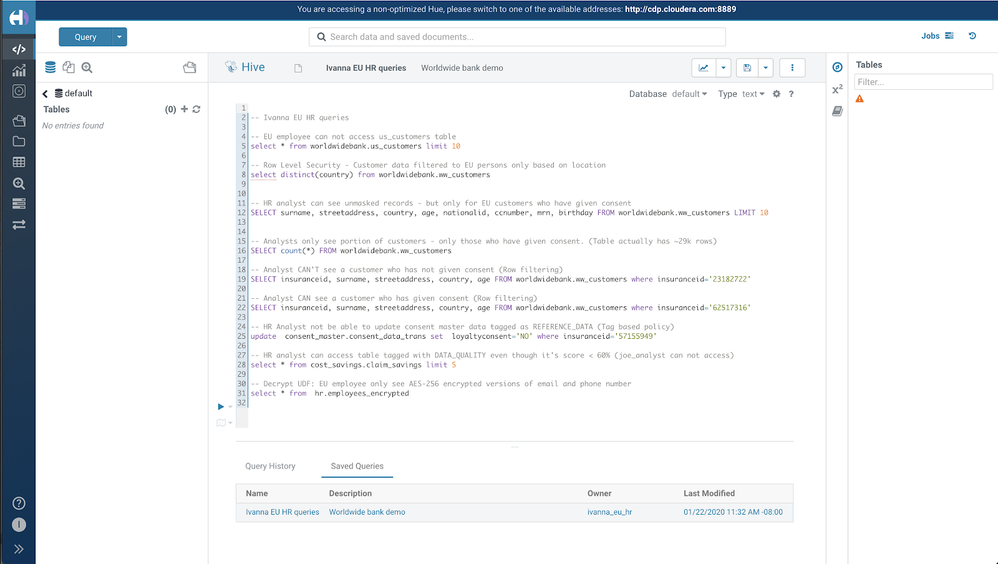Open the Ivanna EU HR queries saved query link
Image resolution: width=998 pixels, height=564 pixels.
point(282,512)
